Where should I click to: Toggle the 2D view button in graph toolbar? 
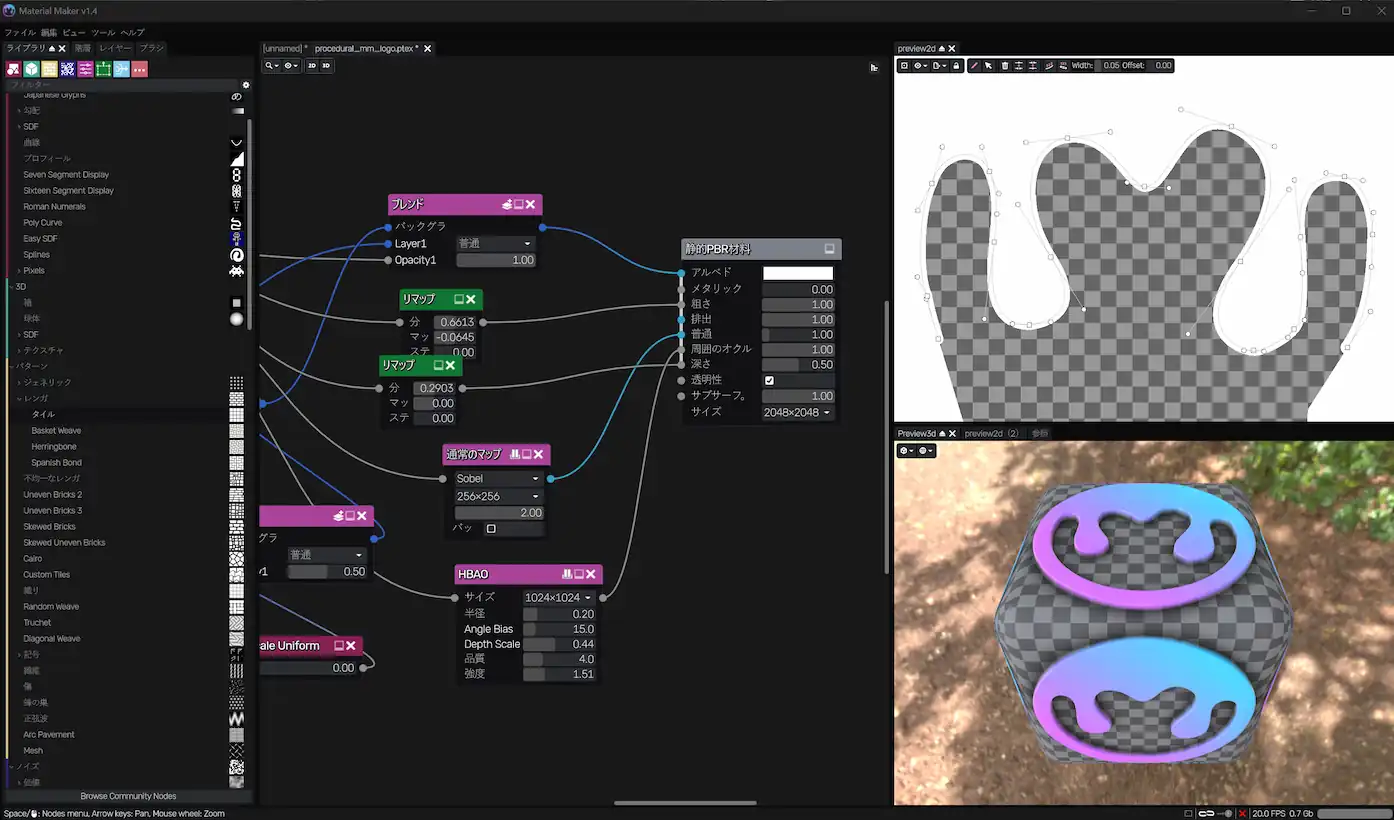click(x=312, y=66)
